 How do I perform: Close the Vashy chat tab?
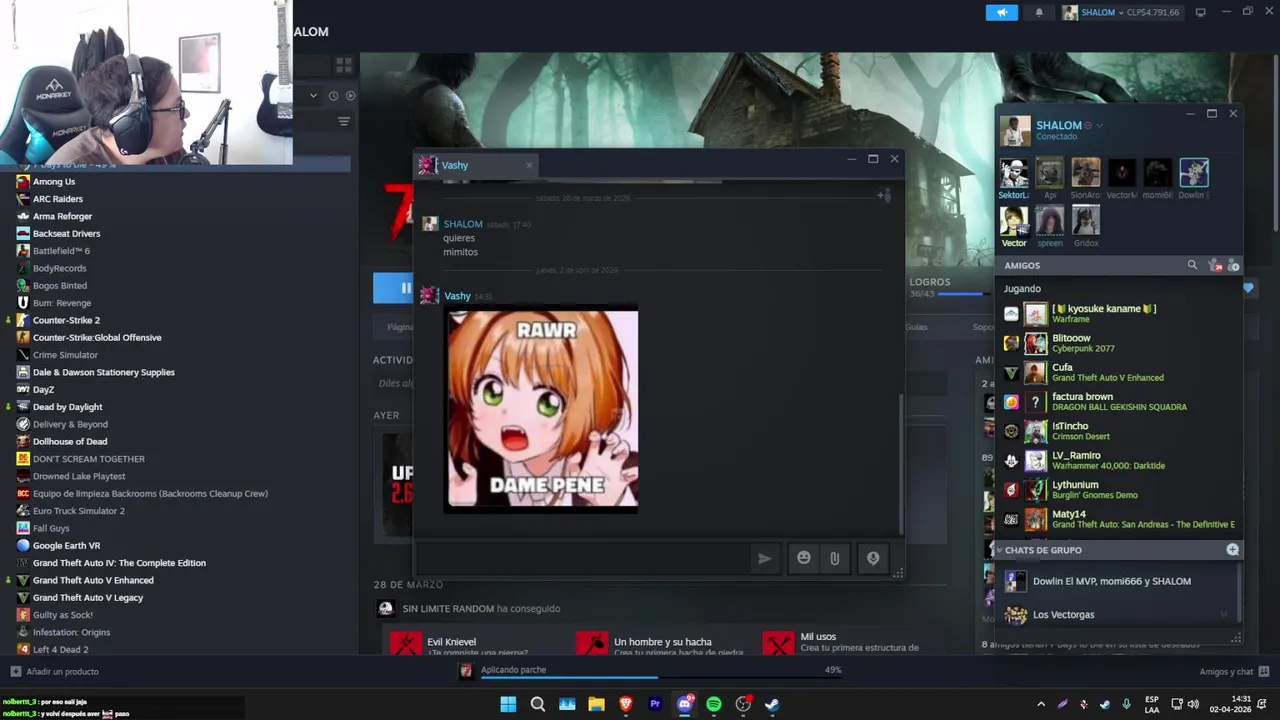coord(529,165)
